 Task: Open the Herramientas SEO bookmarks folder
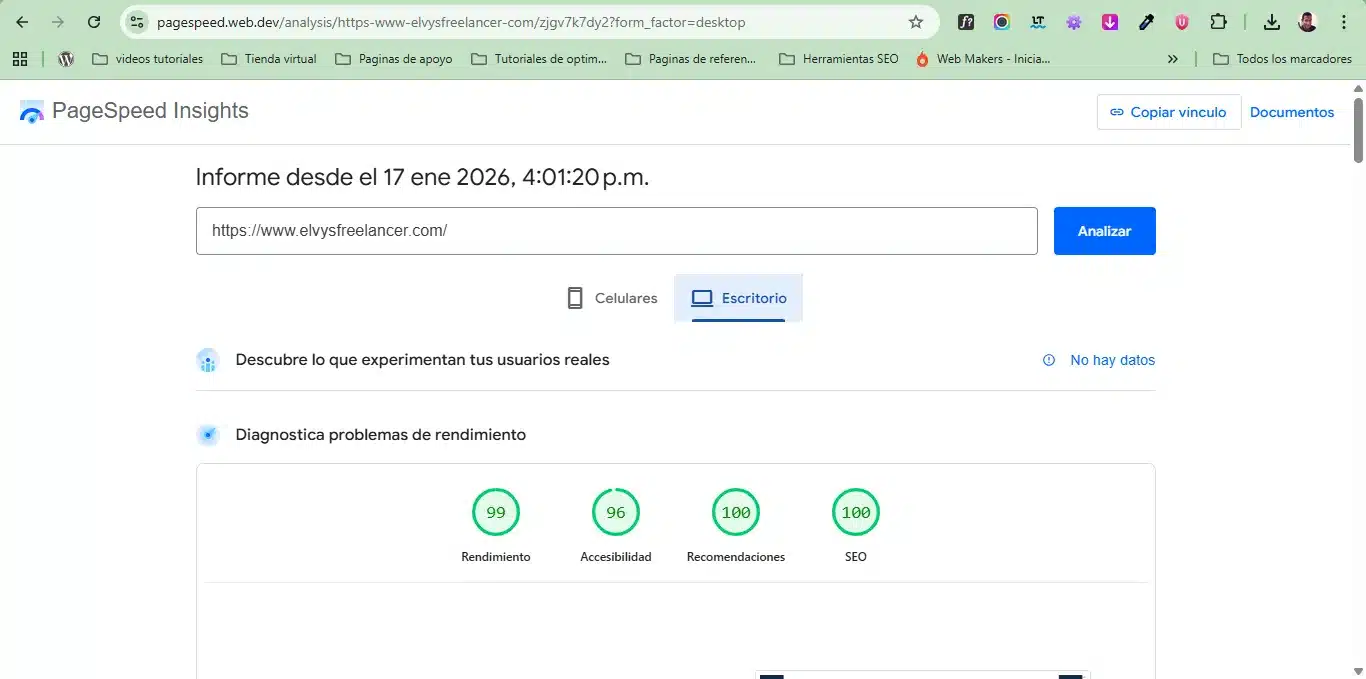[846, 59]
